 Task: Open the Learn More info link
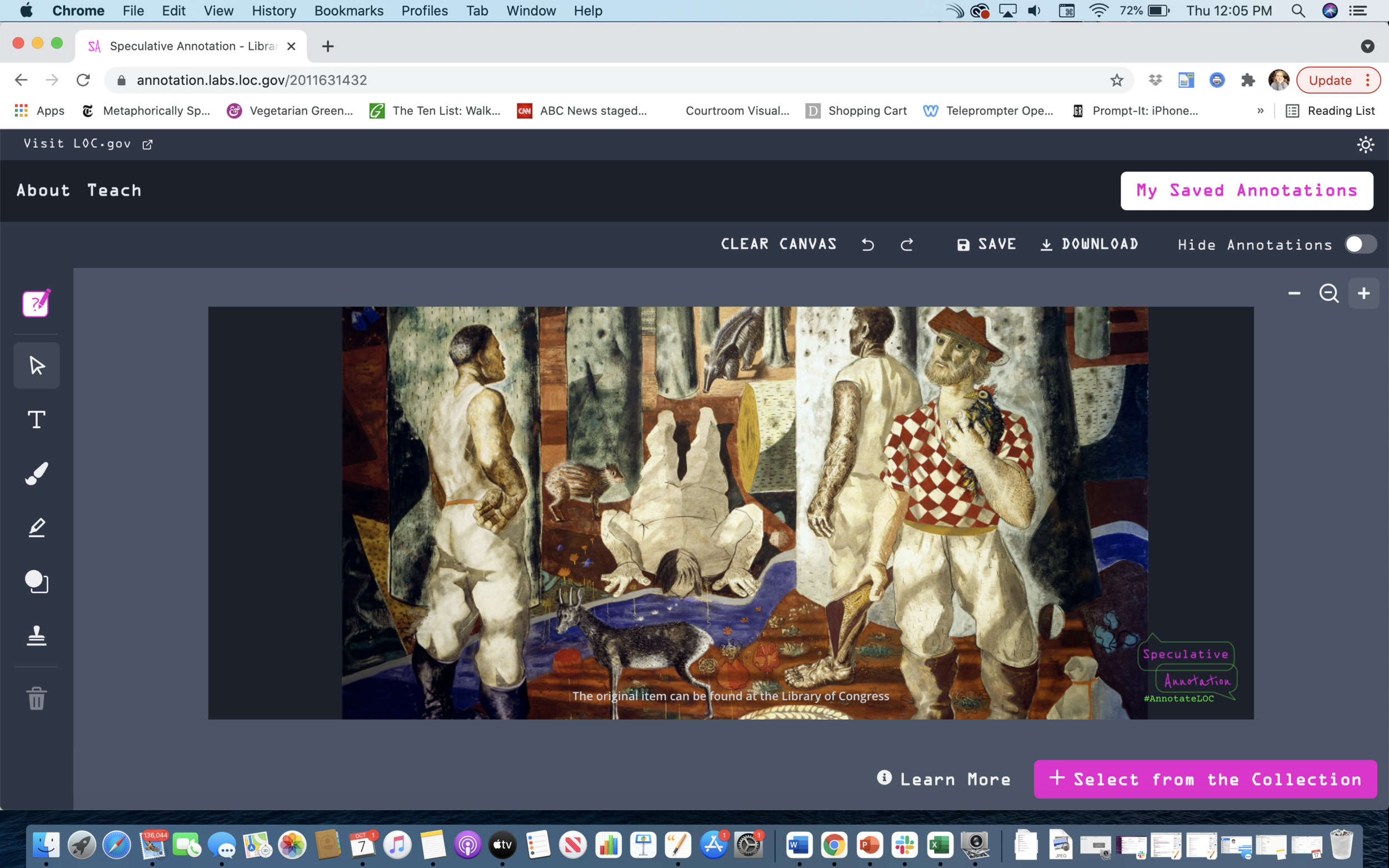click(x=943, y=779)
